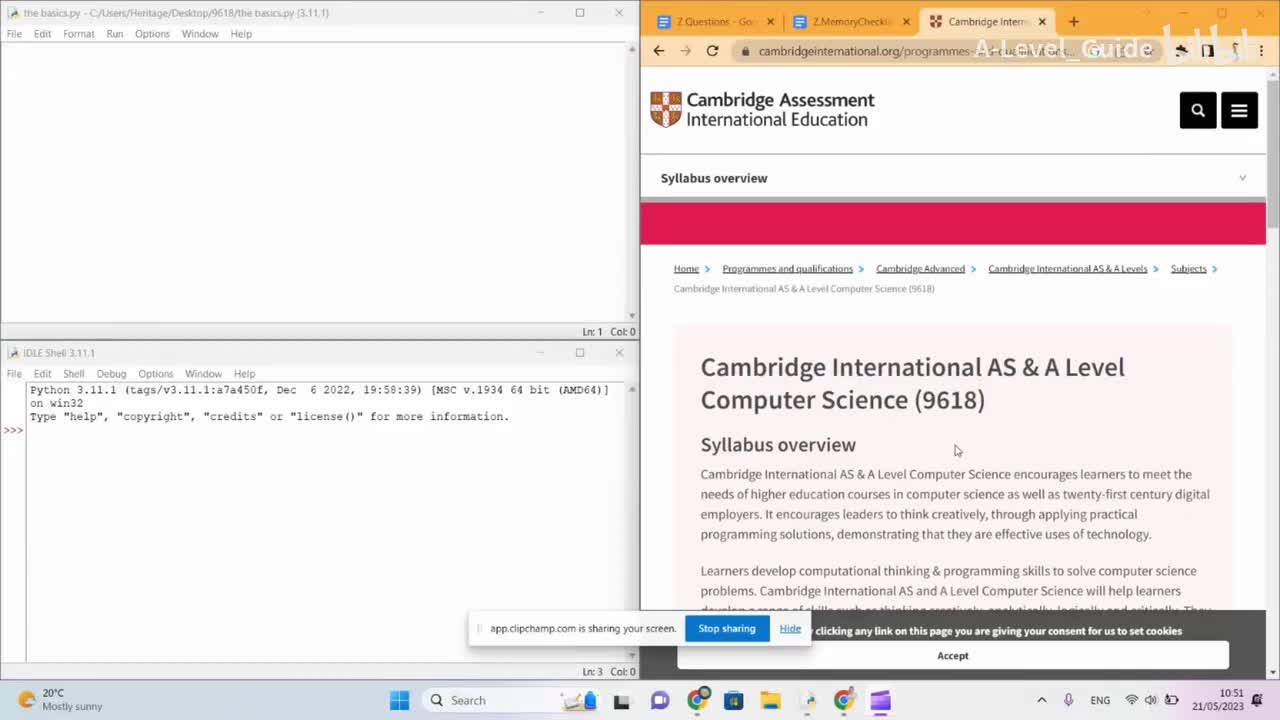Open the battery tray icon
Image resolution: width=1280 pixels, height=720 pixels.
tap(1171, 700)
